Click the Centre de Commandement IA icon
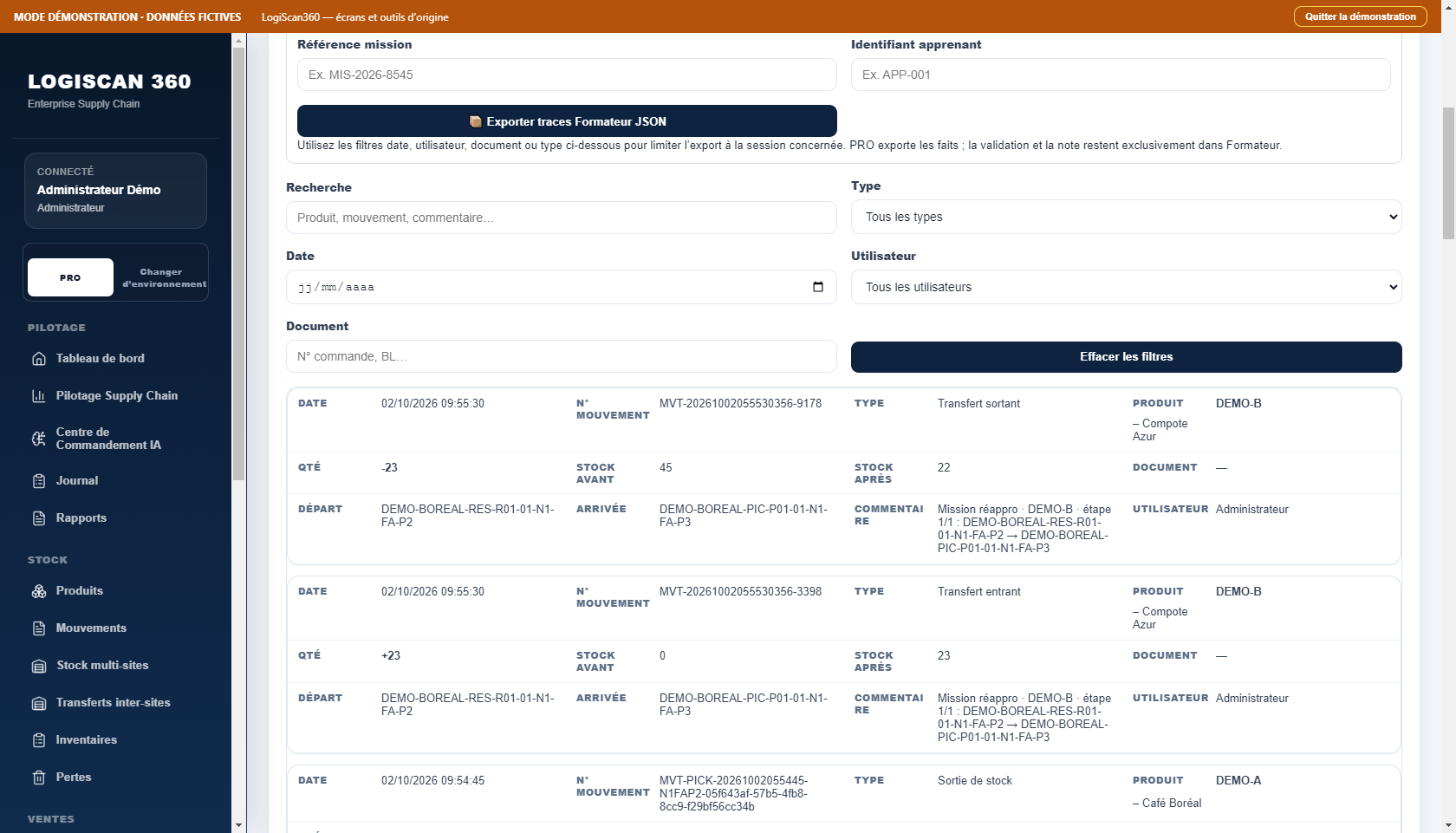Screen dimensions: 1456x833 (x=39, y=439)
